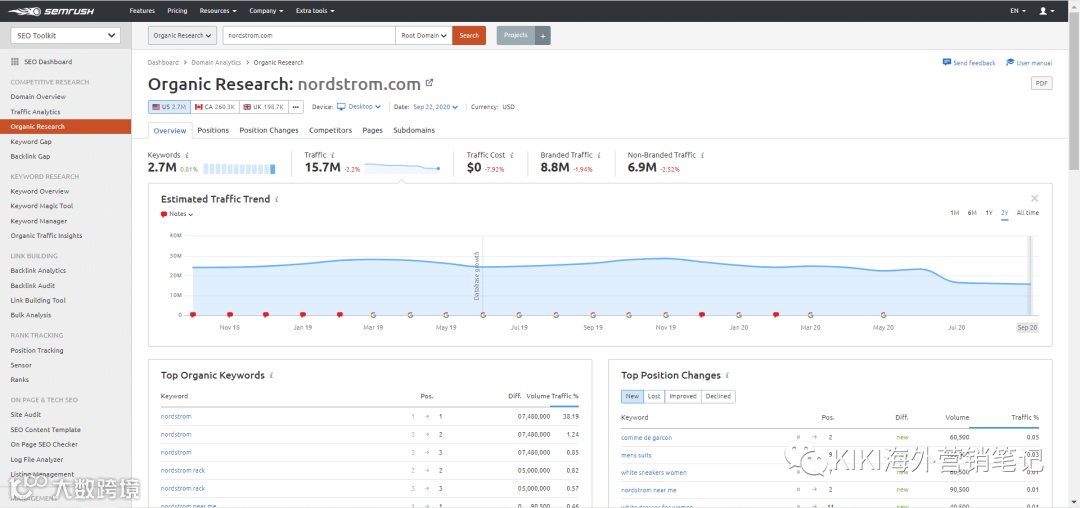Set chart range to 1Y
Viewport: 1080px width, 508px height.
click(x=988, y=213)
